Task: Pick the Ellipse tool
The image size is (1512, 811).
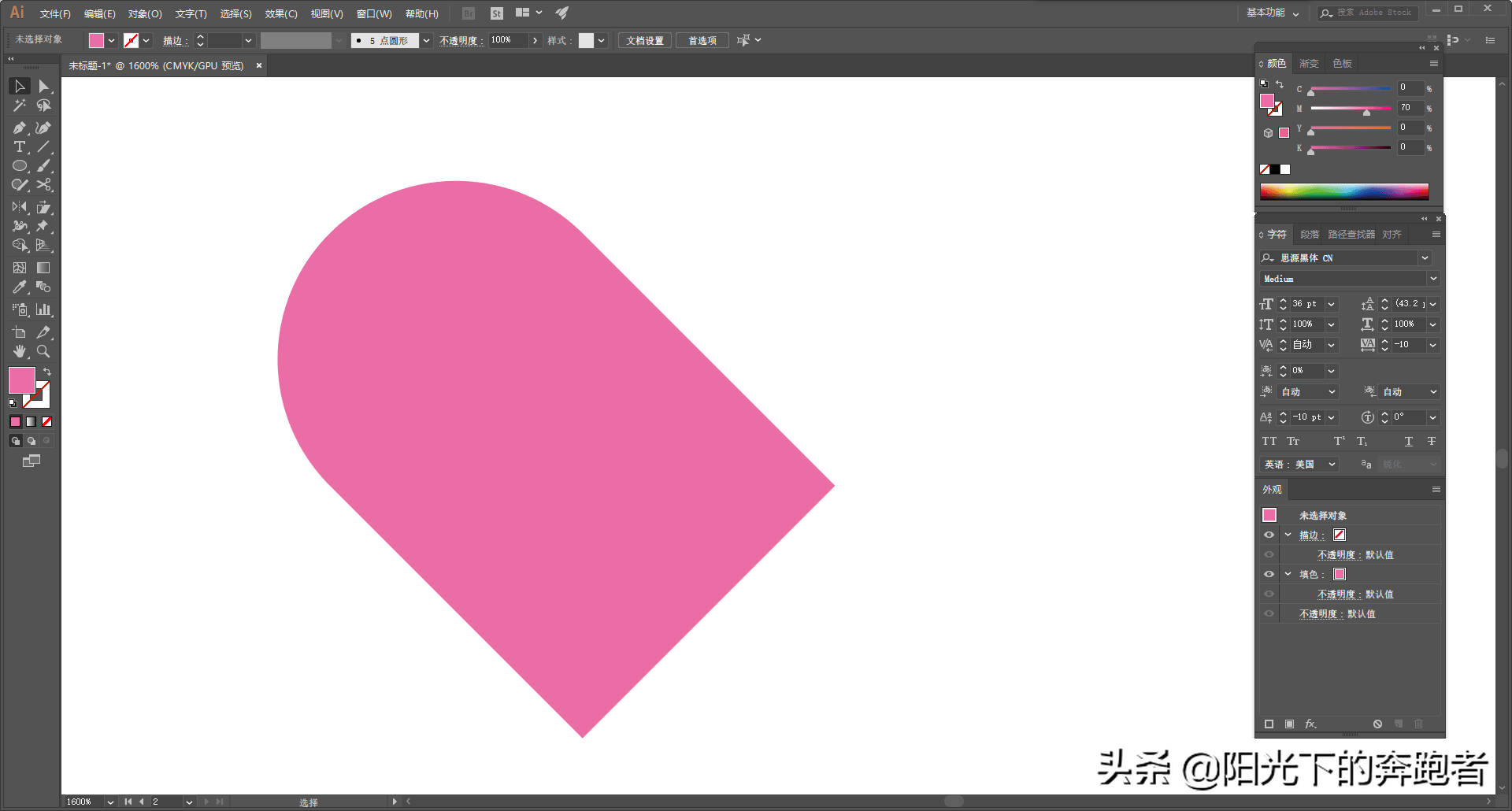Action: 20,166
